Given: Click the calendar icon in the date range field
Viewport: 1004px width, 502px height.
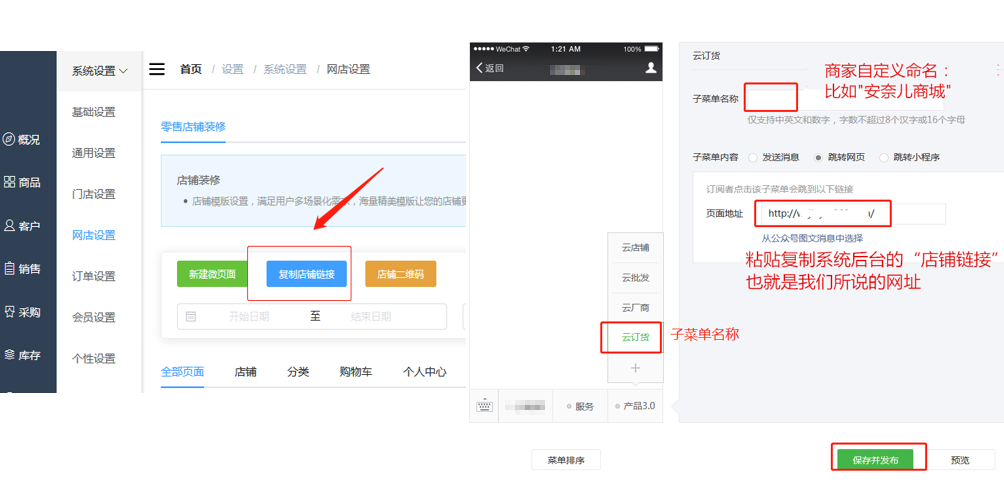Looking at the screenshot, I should pos(190,316).
